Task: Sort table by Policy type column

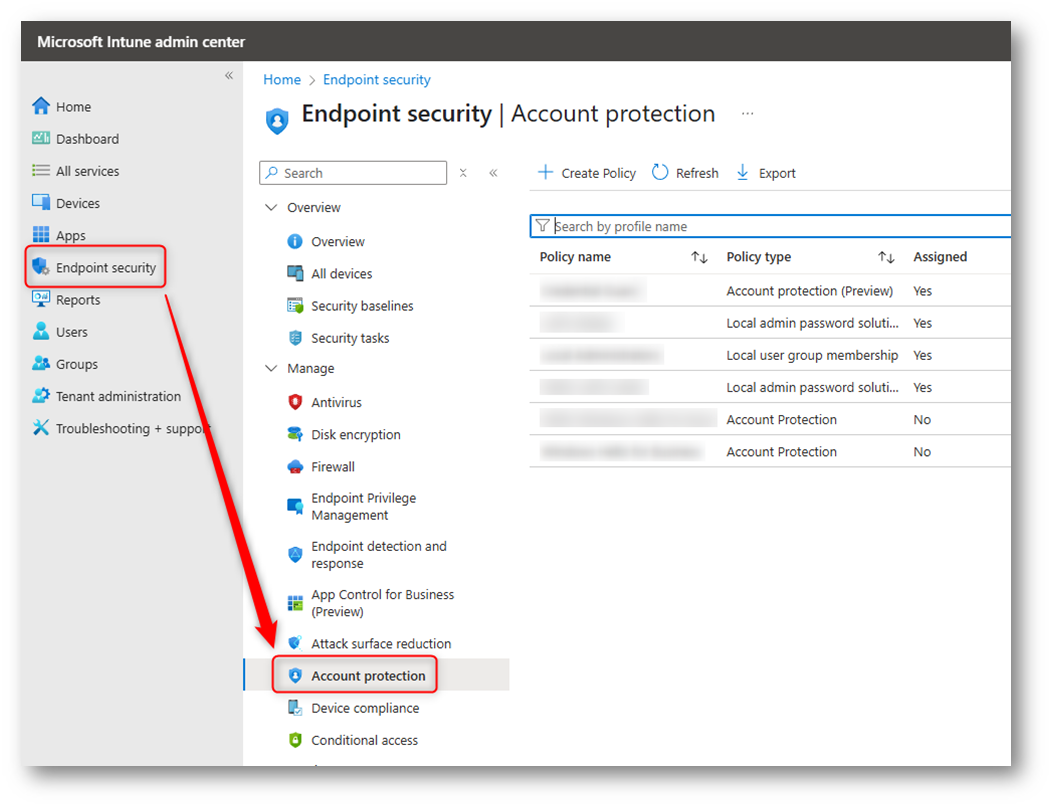Action: [886, 257]
